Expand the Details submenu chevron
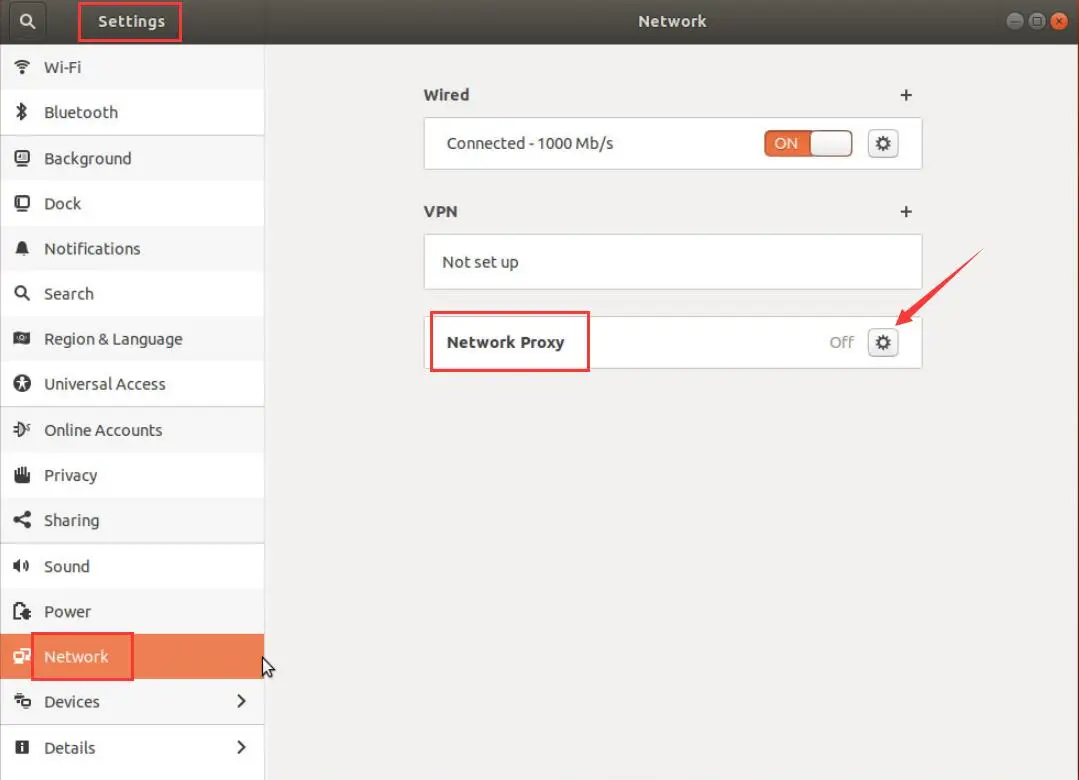The width and height of the screenshot is (1079, 780). pyautogui.click(x=241, y=747)
